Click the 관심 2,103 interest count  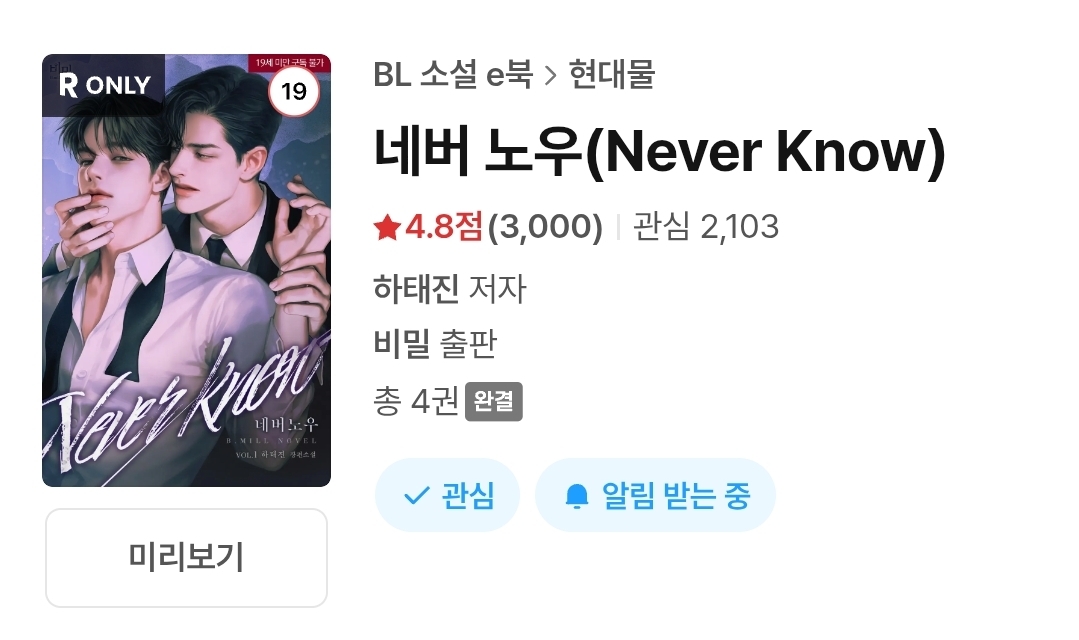point(705,226)
